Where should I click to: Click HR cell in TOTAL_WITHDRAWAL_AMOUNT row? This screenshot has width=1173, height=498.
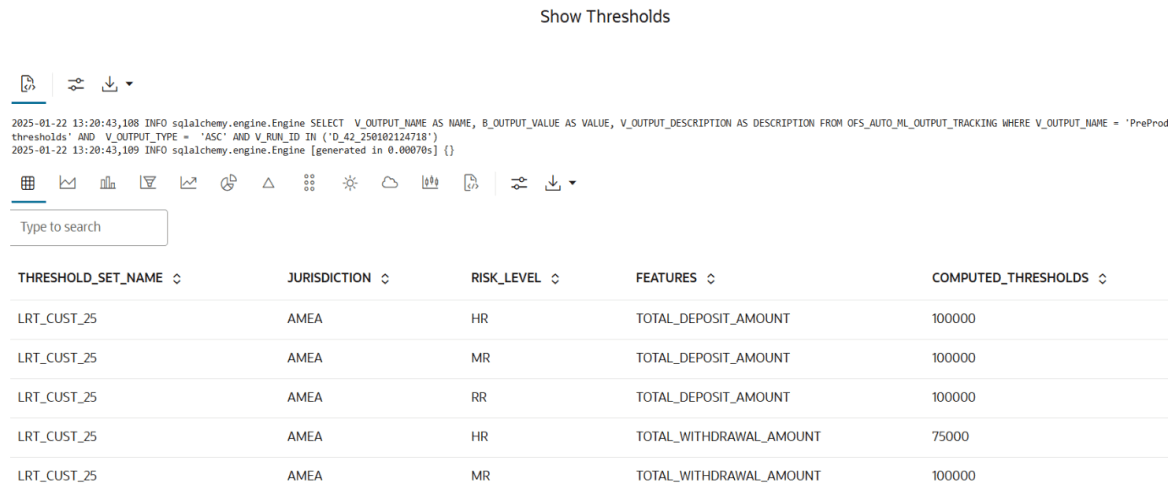[x=480, y=437]
